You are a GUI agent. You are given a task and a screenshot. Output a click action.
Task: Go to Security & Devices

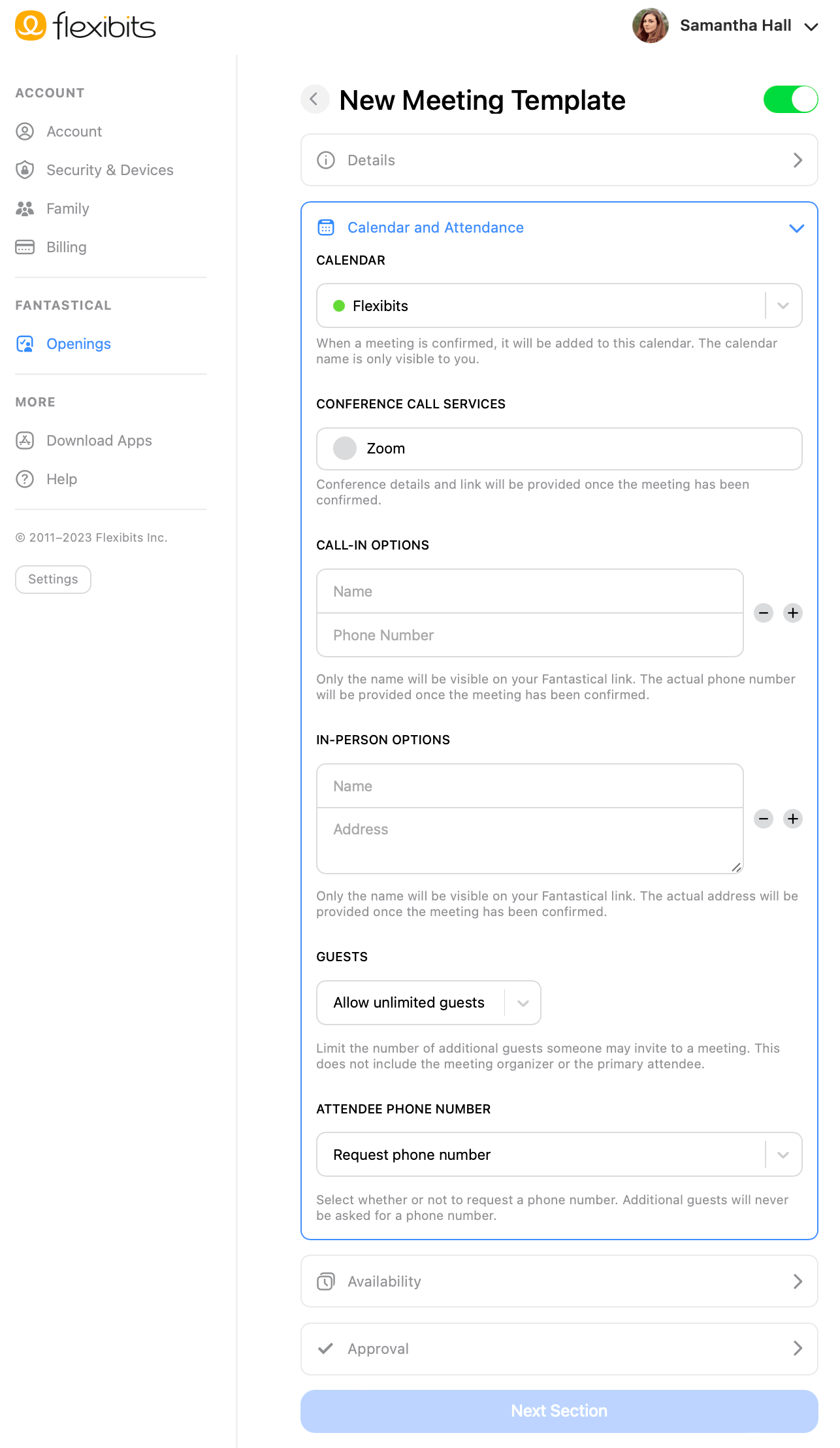tap(110, 170)
